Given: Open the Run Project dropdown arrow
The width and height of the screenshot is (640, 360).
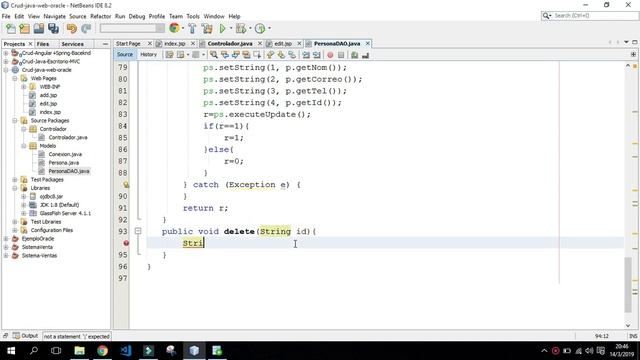Looking at the screenshot, I should click(230, 29).
